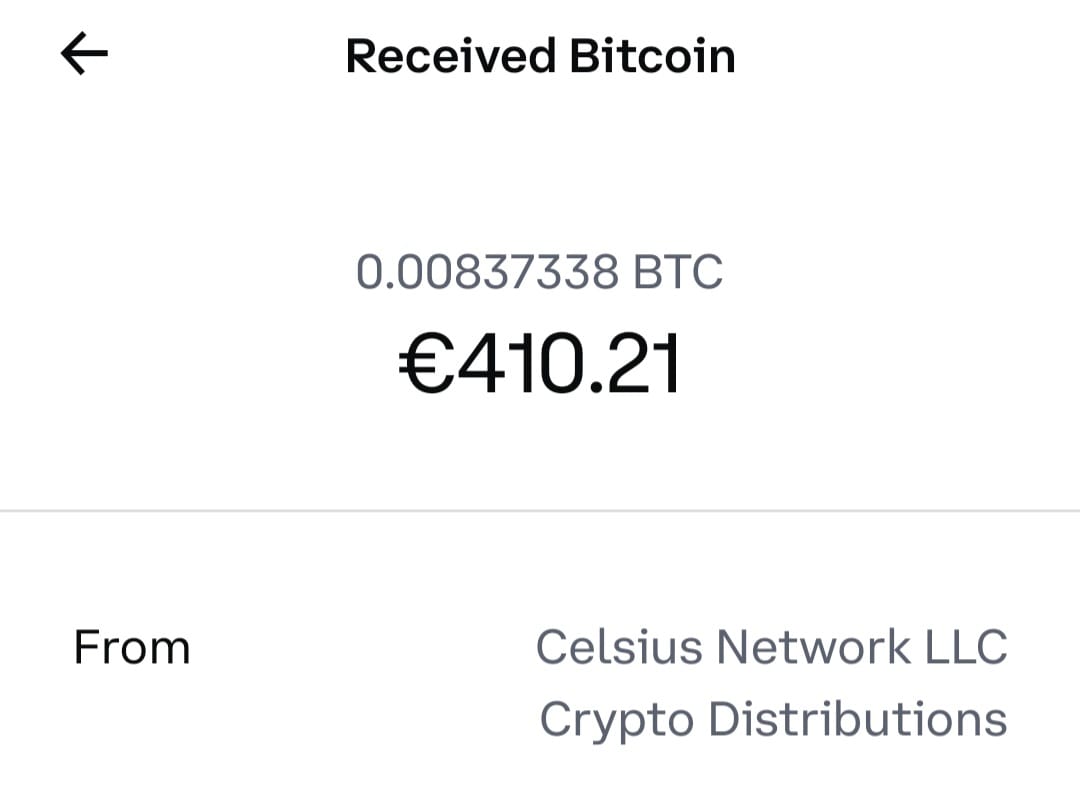Click the word Distributions in sender details
Viewport: 1080px width, 789px height.
[858, 719]
